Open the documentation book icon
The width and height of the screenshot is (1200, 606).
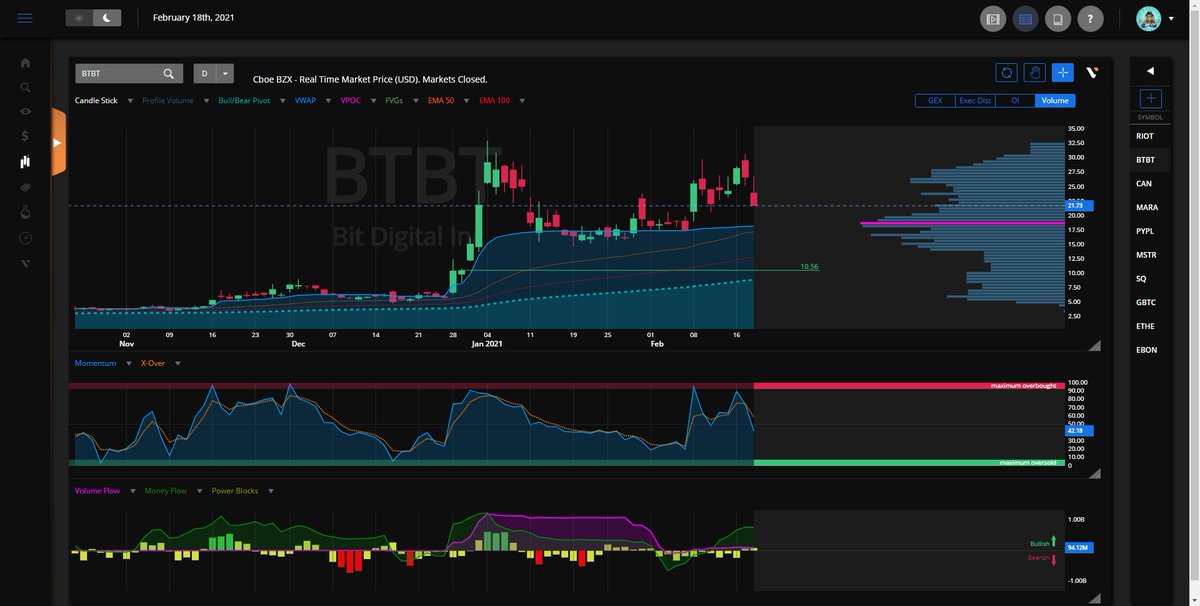click(1058, 18)
